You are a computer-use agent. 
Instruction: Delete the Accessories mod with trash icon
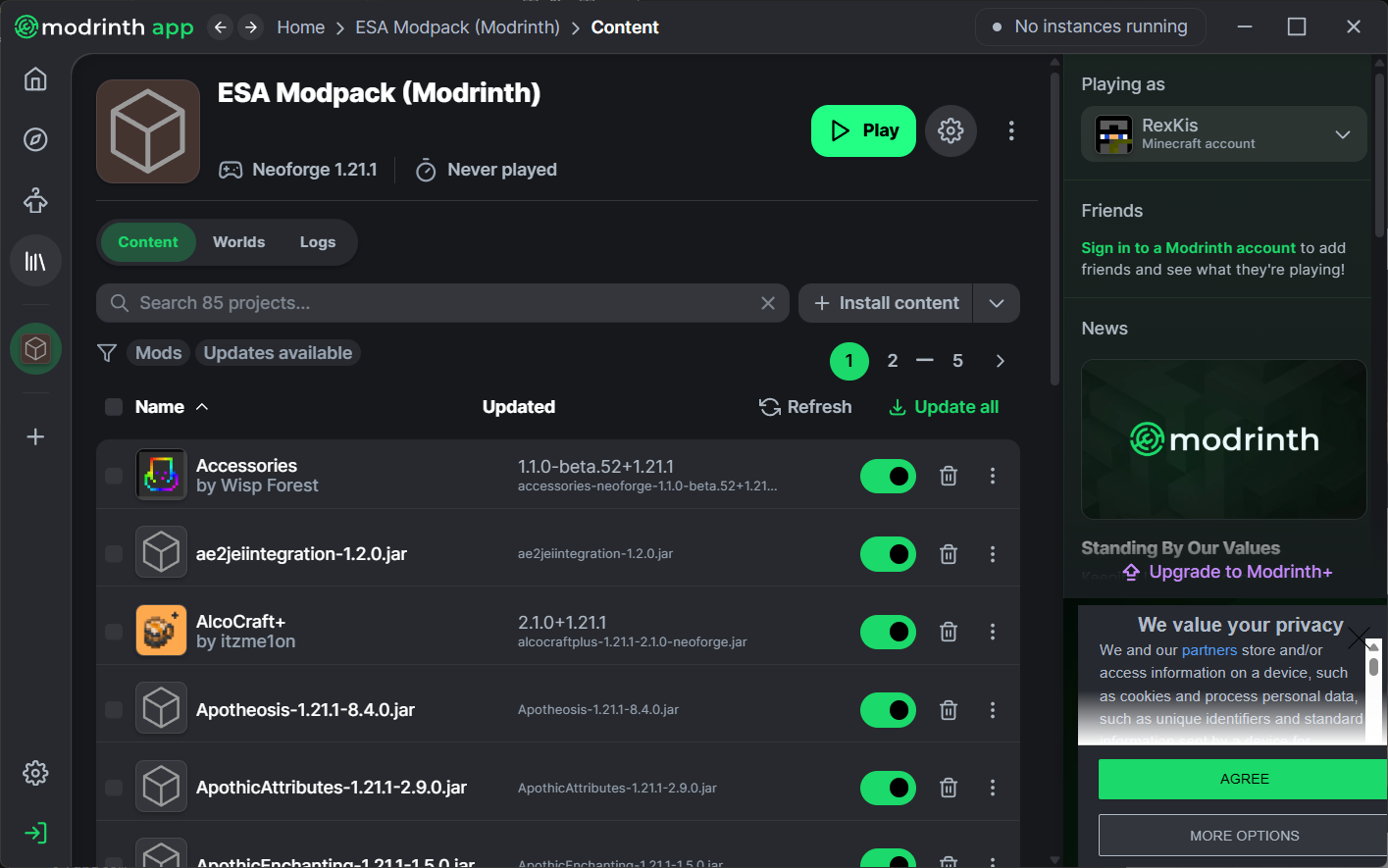click(x=949, y=476)
